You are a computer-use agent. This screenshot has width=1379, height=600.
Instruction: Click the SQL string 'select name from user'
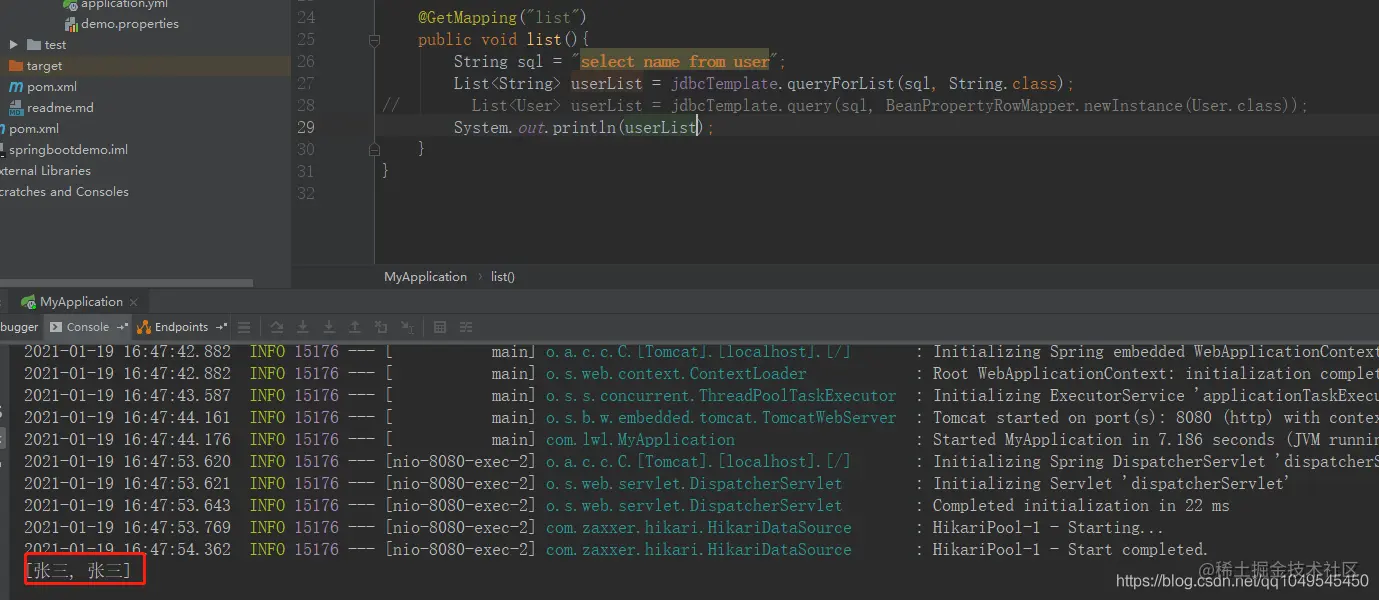[x=675, y=62]
